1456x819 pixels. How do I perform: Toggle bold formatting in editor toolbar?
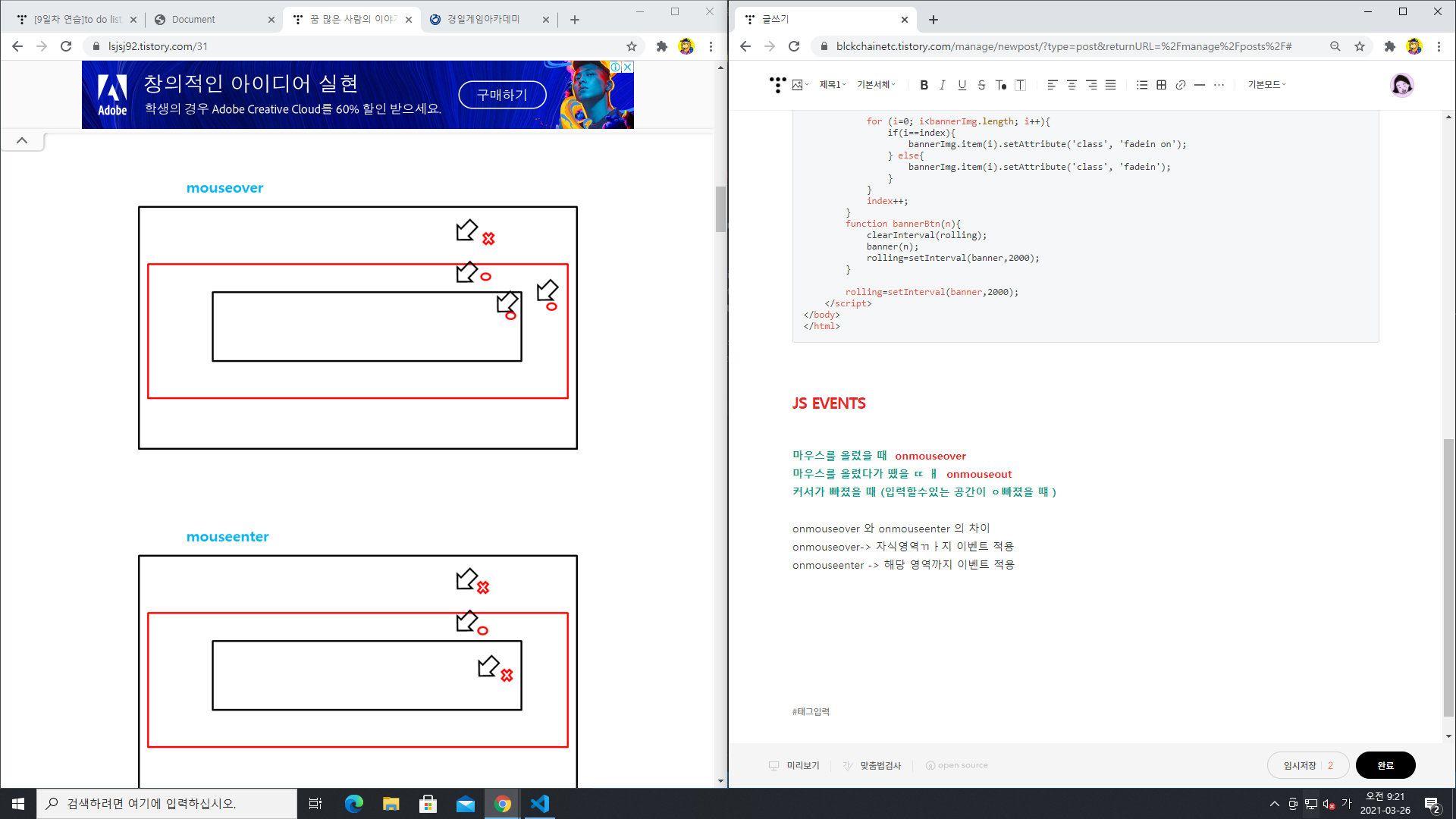click(924, 85)
